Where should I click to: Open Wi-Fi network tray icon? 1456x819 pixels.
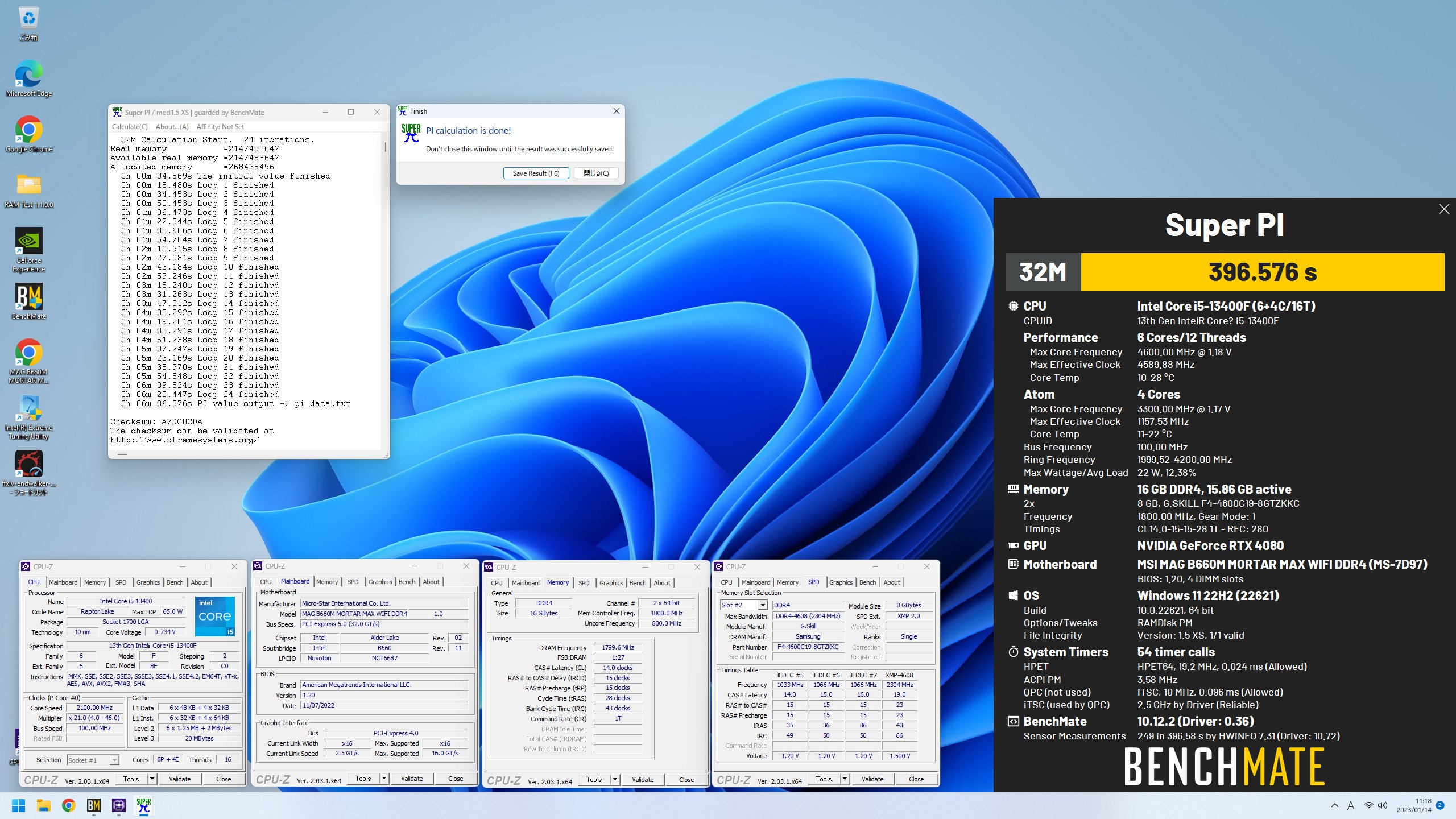(1368, 805)
